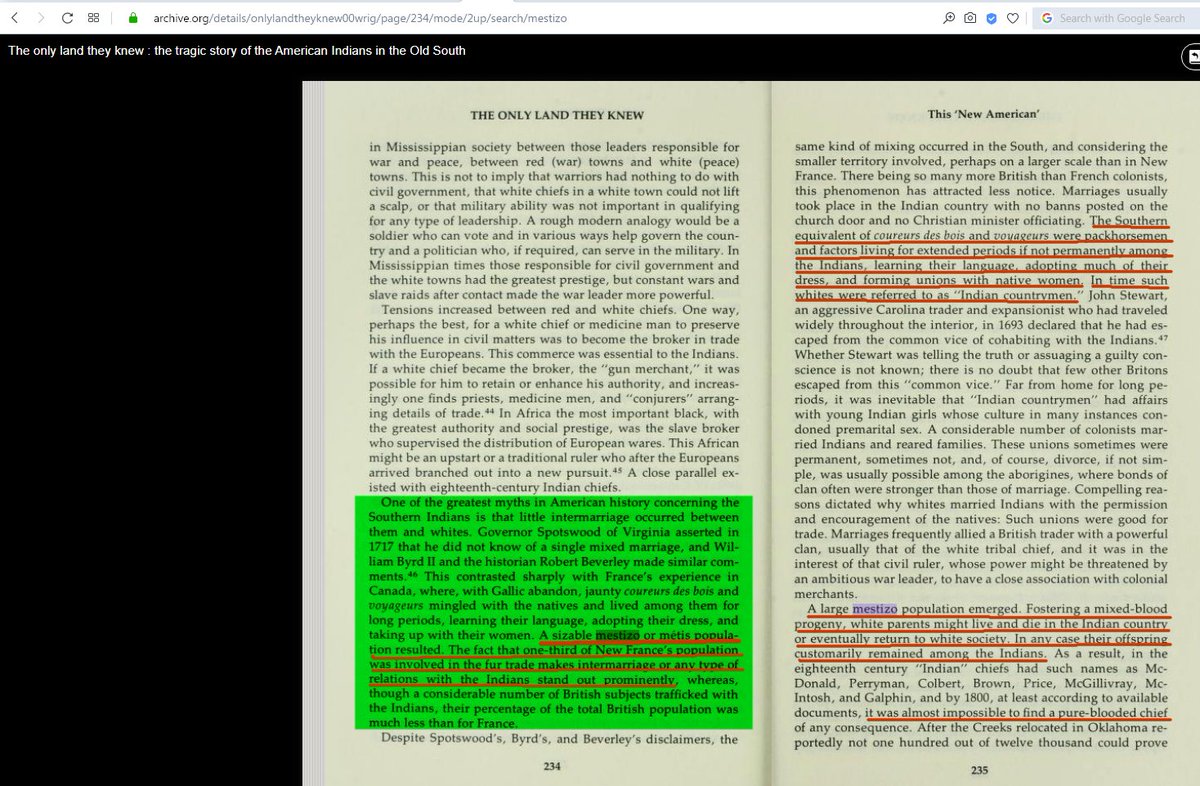Click the highlighted 'mestizo' on page 235
The height and width of the screenshot is (786, 1200).
click(x=876, y=609)
